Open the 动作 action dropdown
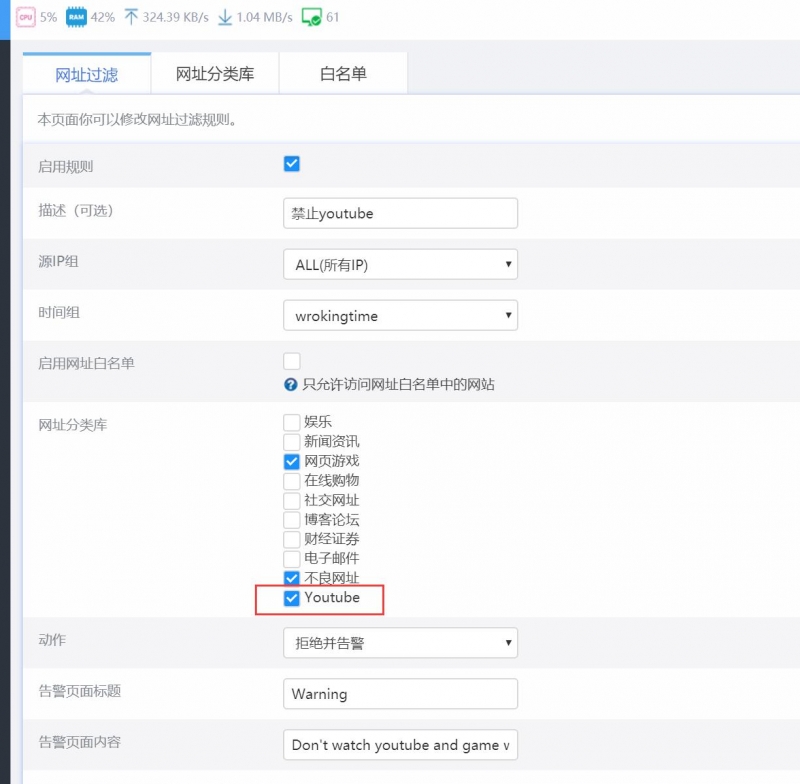The height and width of the screenshot is (784, 800). 400,643
